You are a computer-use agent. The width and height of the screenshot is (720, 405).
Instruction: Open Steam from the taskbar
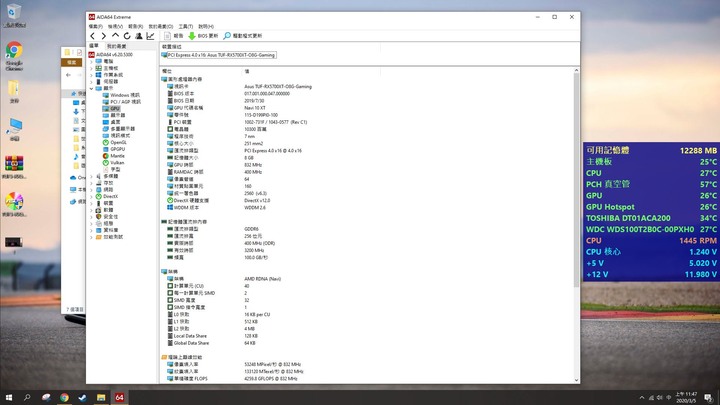click(83, 397)
